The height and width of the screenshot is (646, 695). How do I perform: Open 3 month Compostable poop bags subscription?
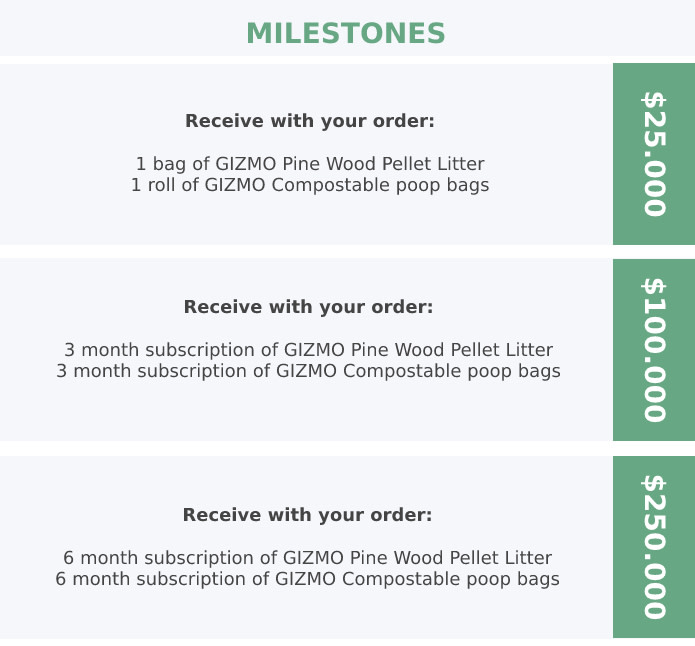[308, 371]
